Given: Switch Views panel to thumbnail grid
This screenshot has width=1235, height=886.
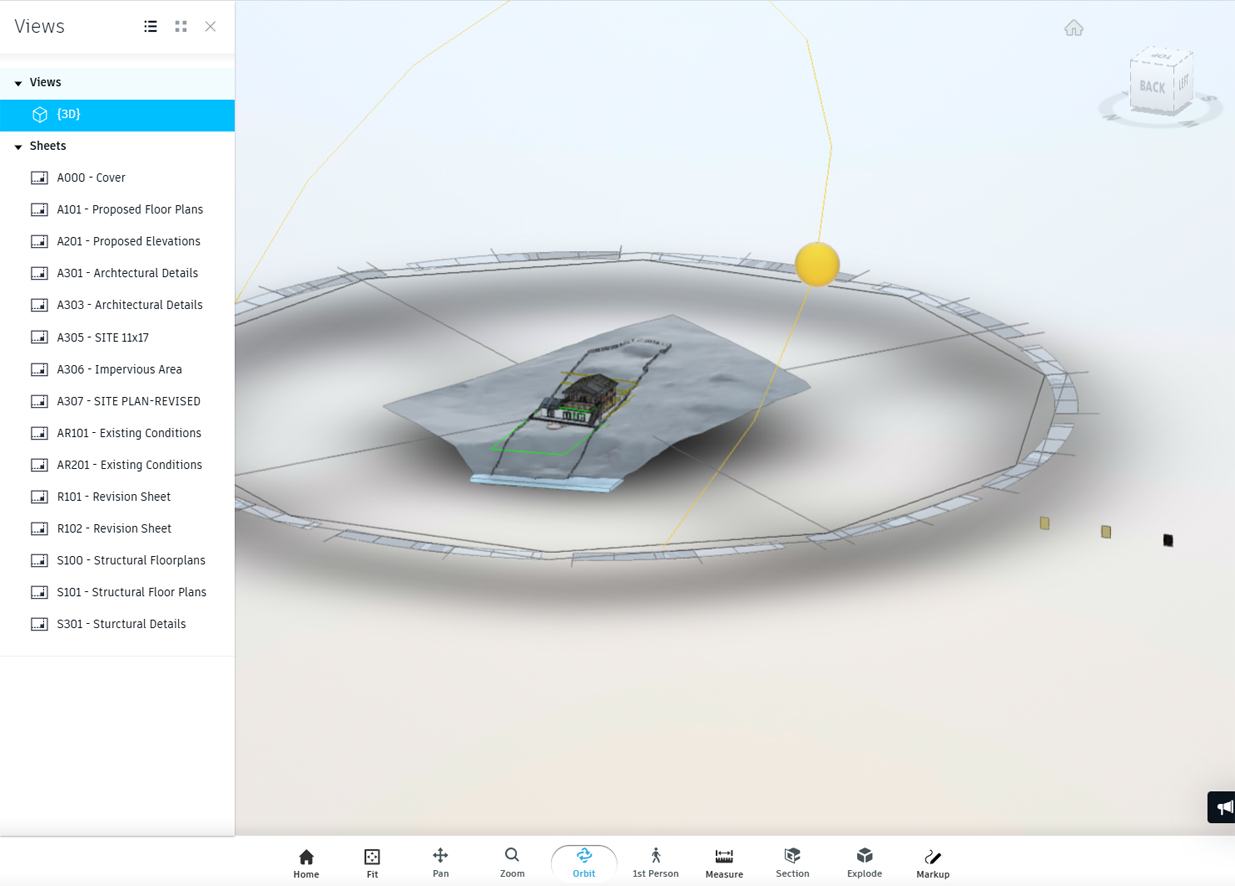Looking at the screenshot, I should [x=181, y=27].
